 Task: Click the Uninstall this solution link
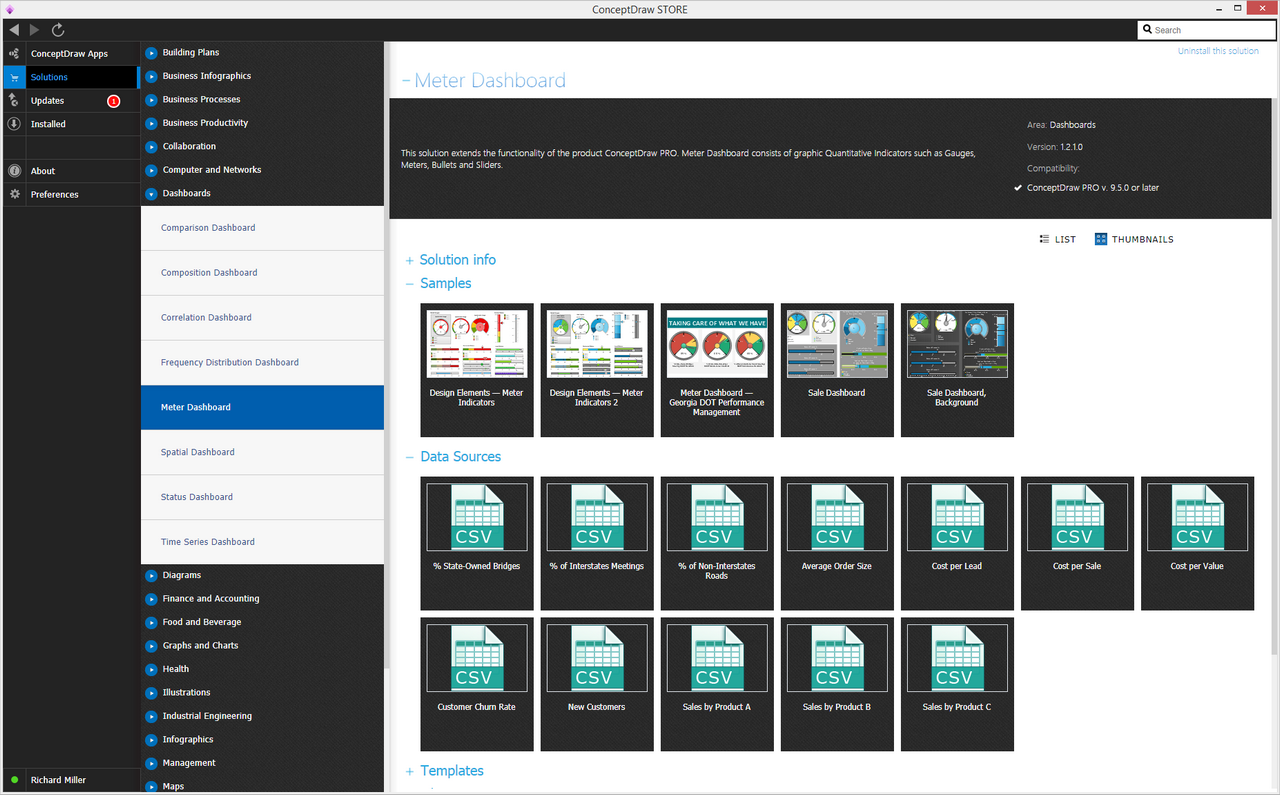click(1217, 51)
